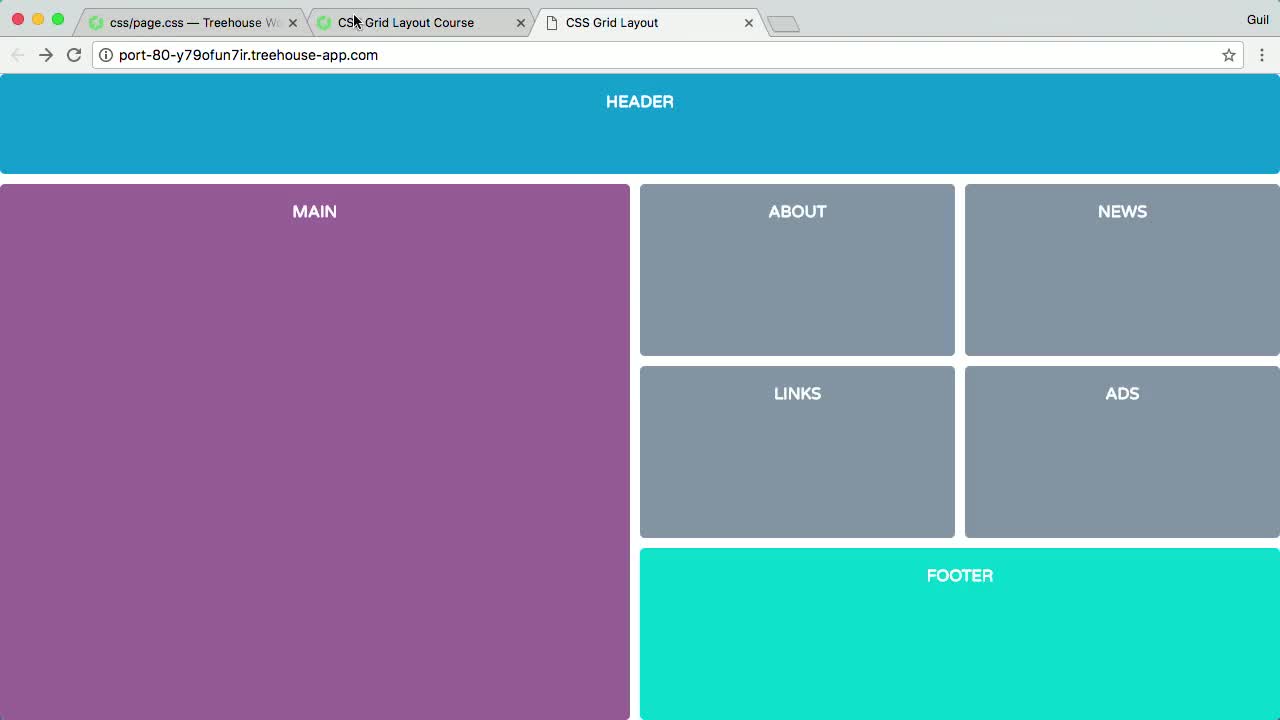Toggle the bookmark star for this page
The image size is (1280, 720).
[1228, 55]
